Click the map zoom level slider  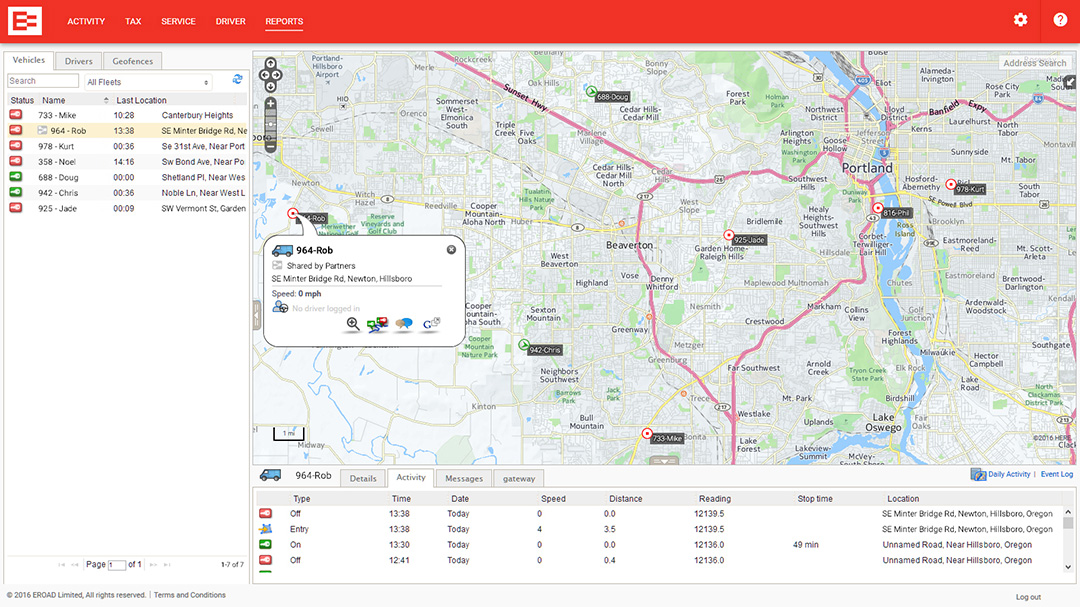271,125
